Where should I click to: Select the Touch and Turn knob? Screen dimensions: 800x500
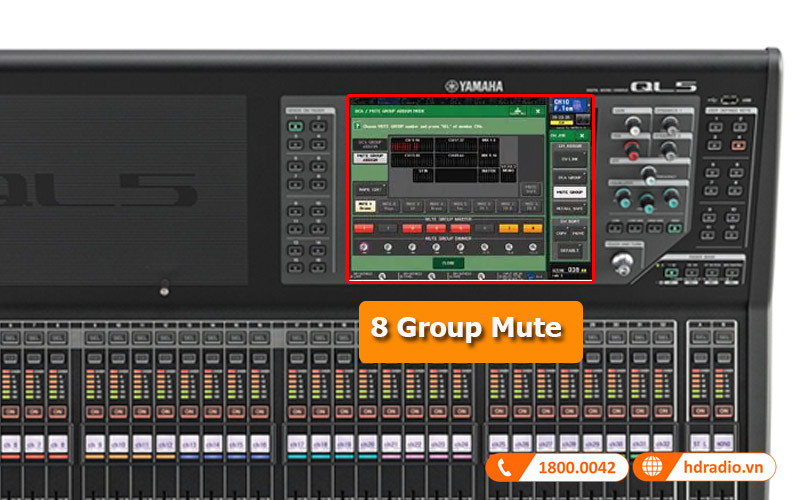click(x=622, y=263)
